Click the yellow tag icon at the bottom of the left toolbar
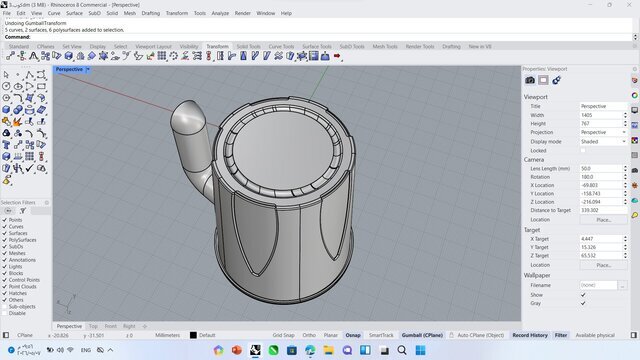Viewport: 640px width, 360px height. coord(6,180)
